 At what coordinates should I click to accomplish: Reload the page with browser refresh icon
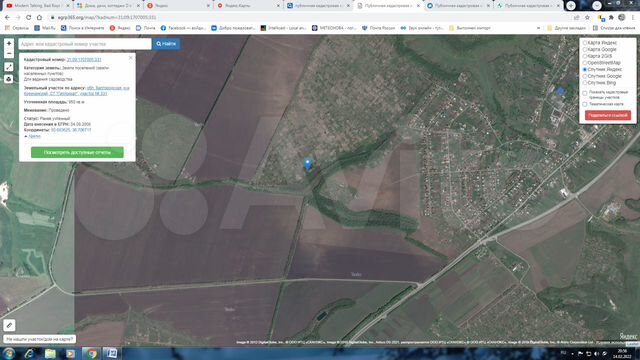pyautogui.click(x=29, y=18)
